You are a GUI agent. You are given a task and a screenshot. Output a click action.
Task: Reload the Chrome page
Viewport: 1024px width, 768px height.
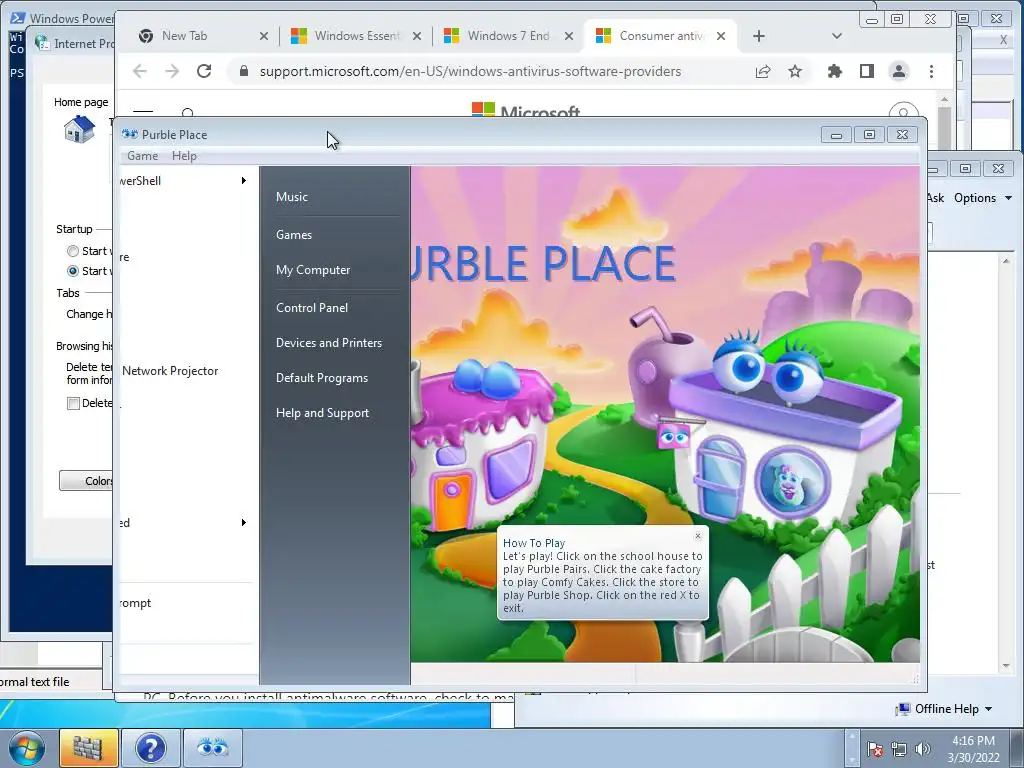[204, 71]
